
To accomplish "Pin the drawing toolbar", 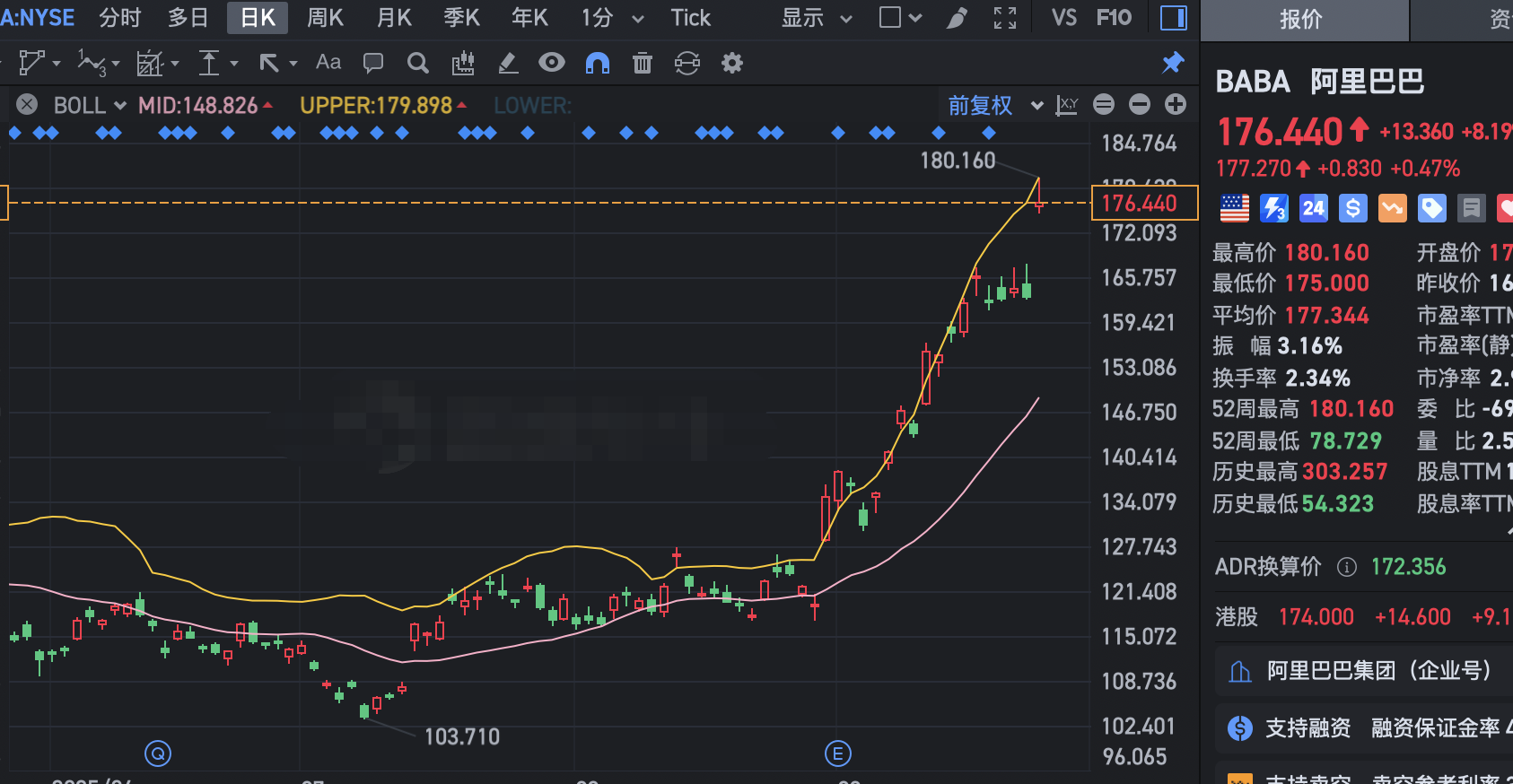I will (x=1173, y=62).
